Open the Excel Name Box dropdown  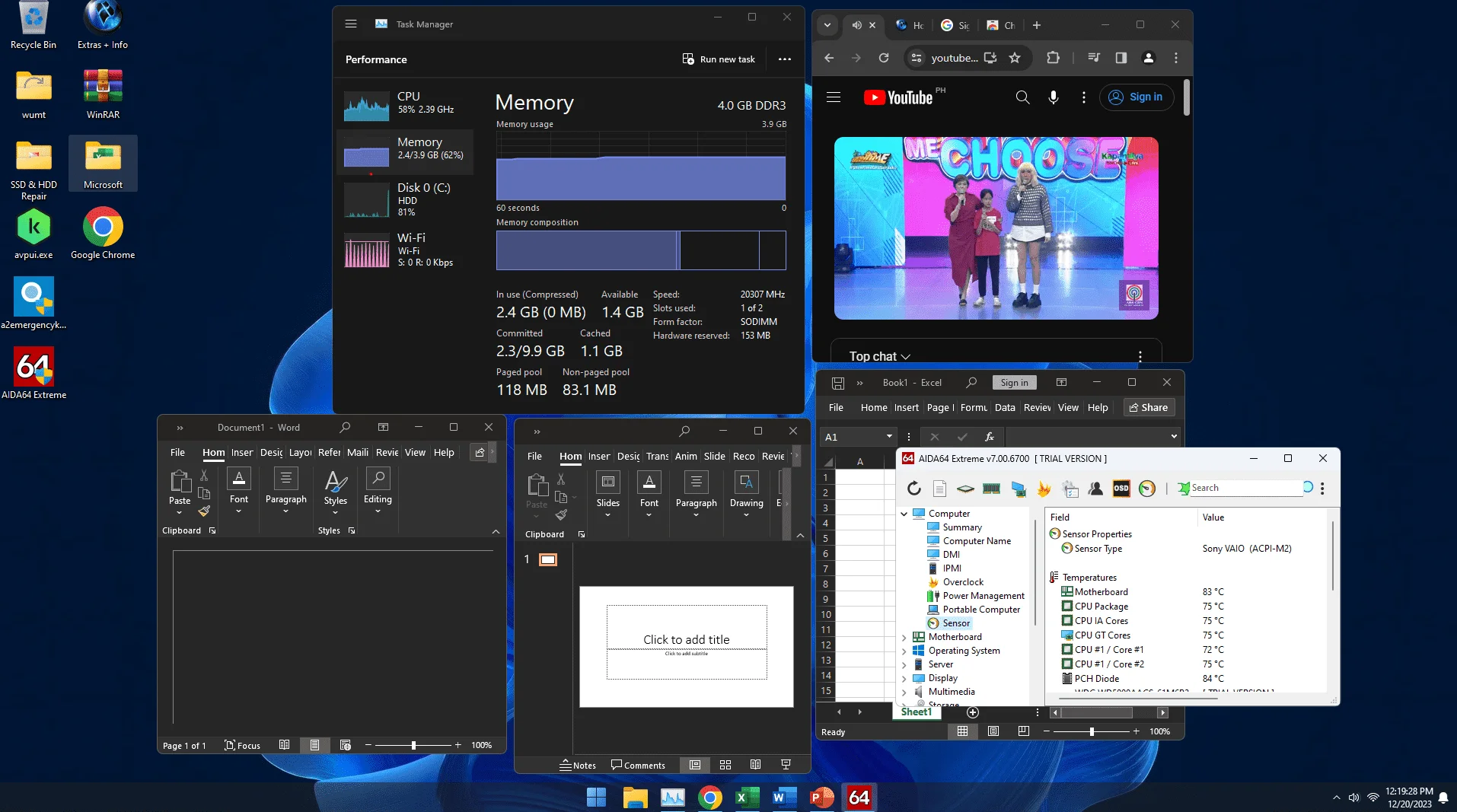tap(889, 437)
